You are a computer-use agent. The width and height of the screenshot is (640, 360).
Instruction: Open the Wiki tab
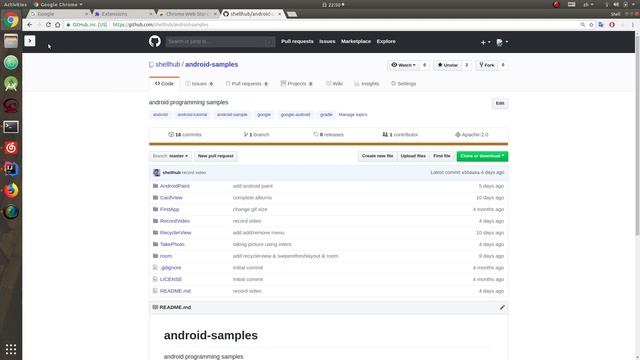tap(334, 84)
